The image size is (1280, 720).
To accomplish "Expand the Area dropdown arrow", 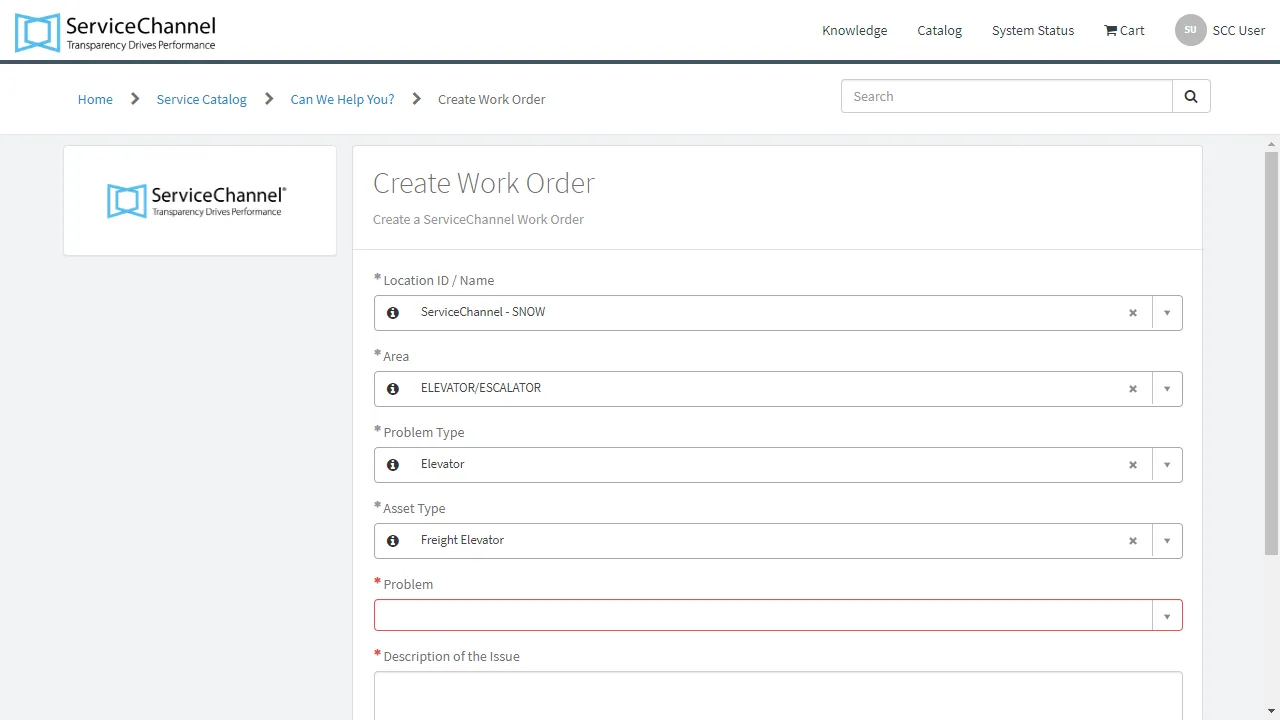I will (1167, 389).
